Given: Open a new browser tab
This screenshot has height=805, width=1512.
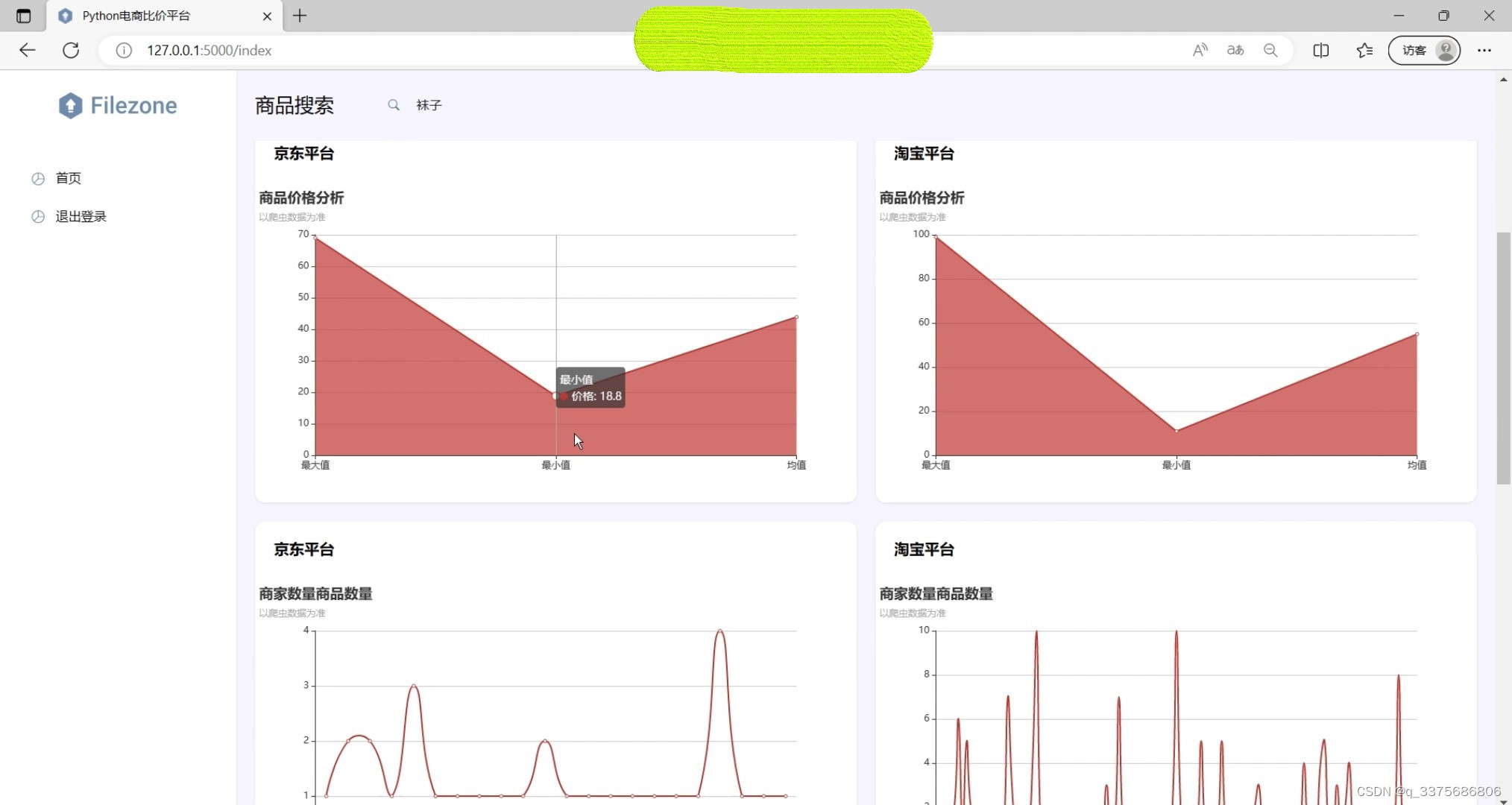Looking at the screenshot, I should tap(300, 16).
